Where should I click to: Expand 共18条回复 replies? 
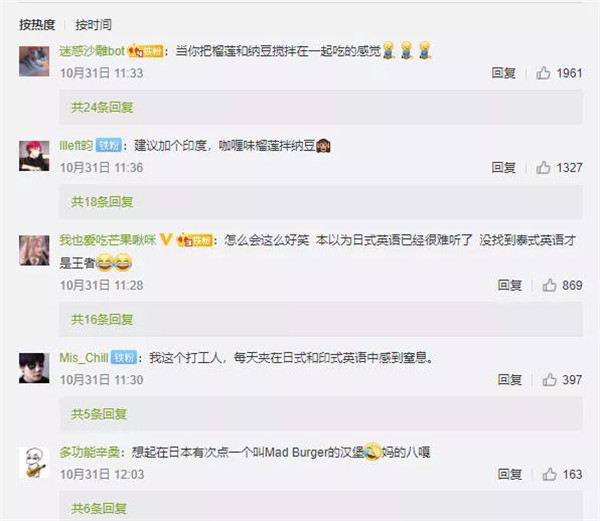(x=102, y=202)
